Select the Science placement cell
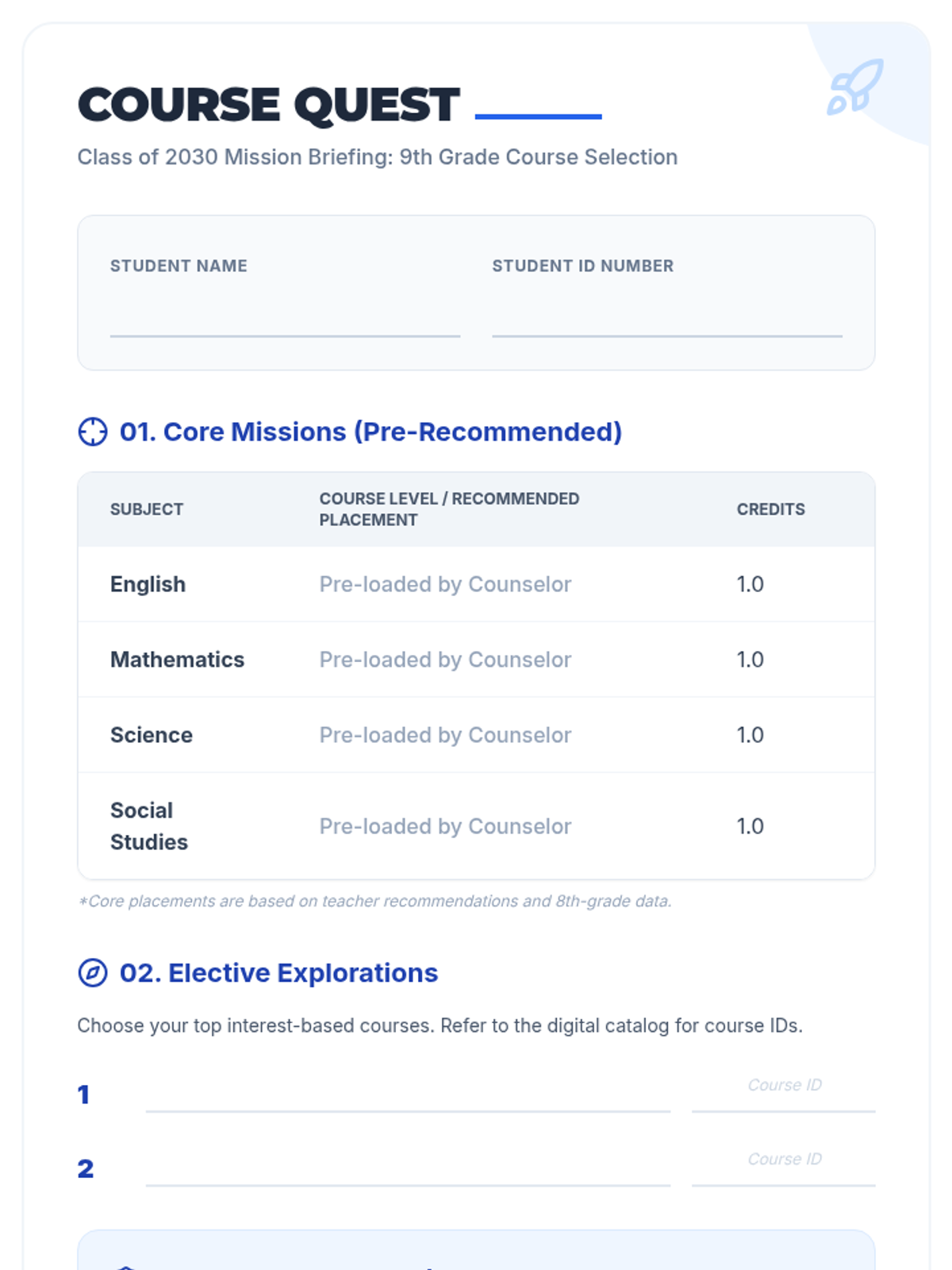This screenshot has width=952, height=1270. (445, 735)
